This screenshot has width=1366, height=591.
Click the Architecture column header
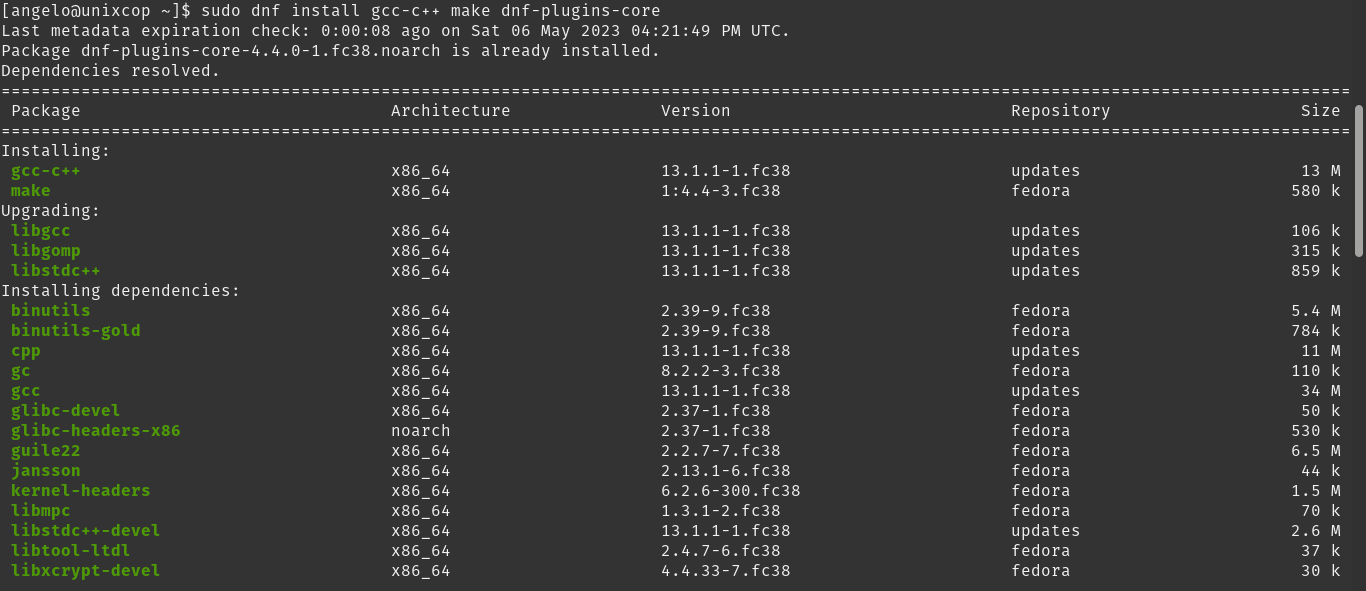[x=451, y=111]
